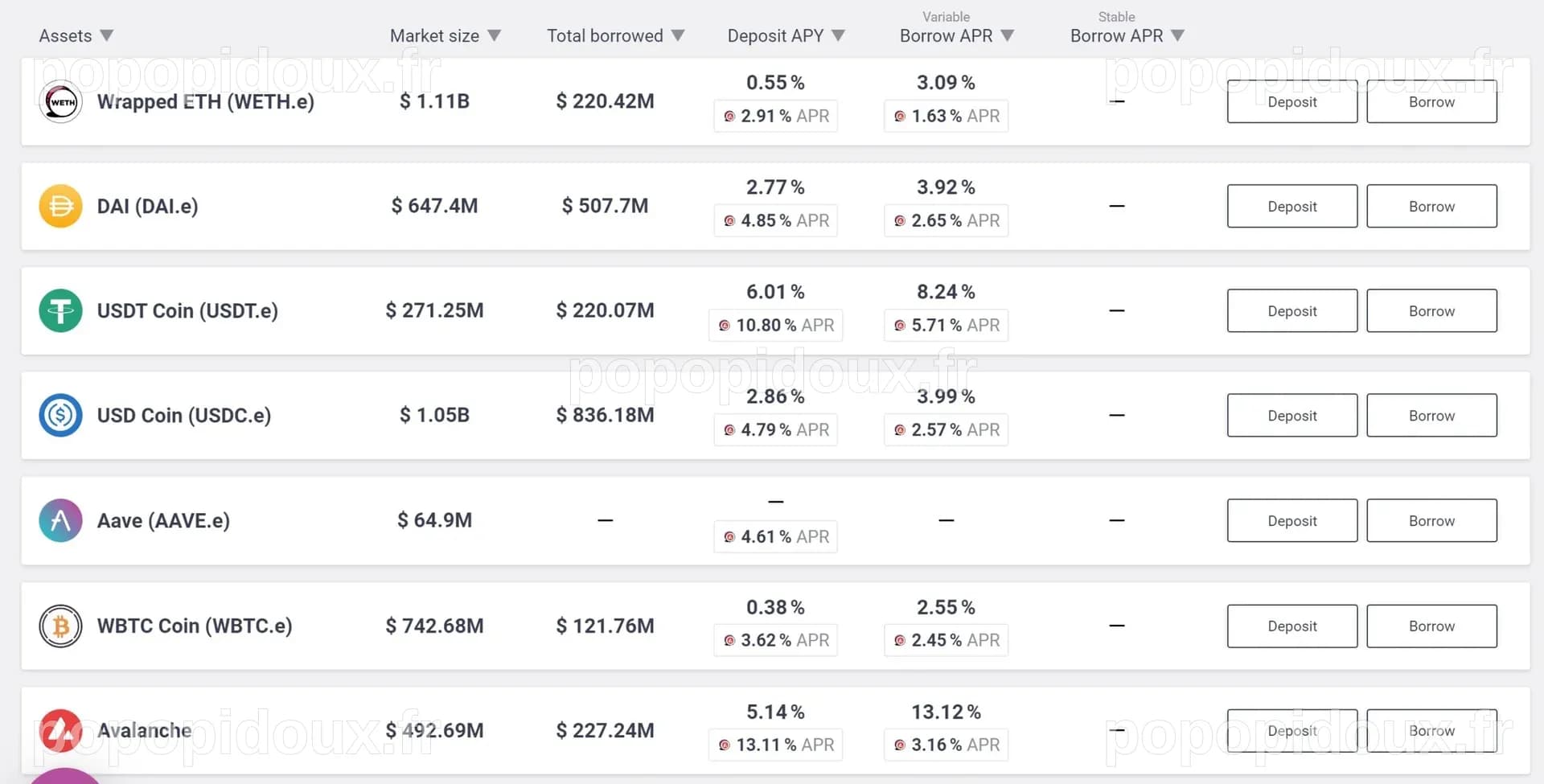1544x784 pixels.
Task: Click reward icon beside 1.63 % APR
Action: pos(900,117)
